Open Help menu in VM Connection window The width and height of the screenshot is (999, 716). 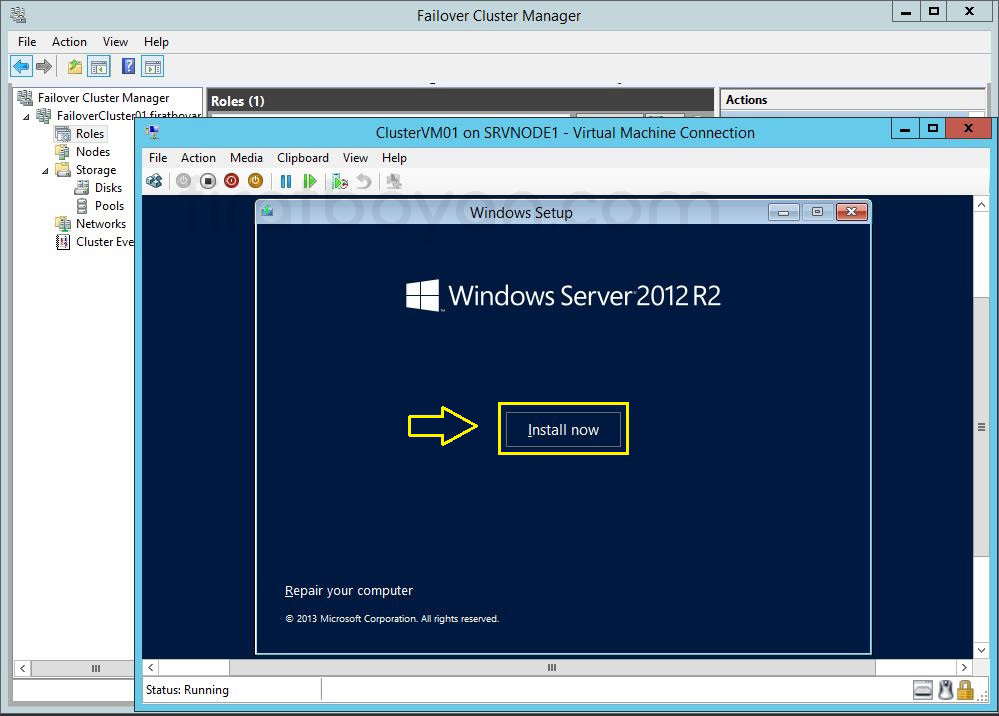tap(394, 157)
